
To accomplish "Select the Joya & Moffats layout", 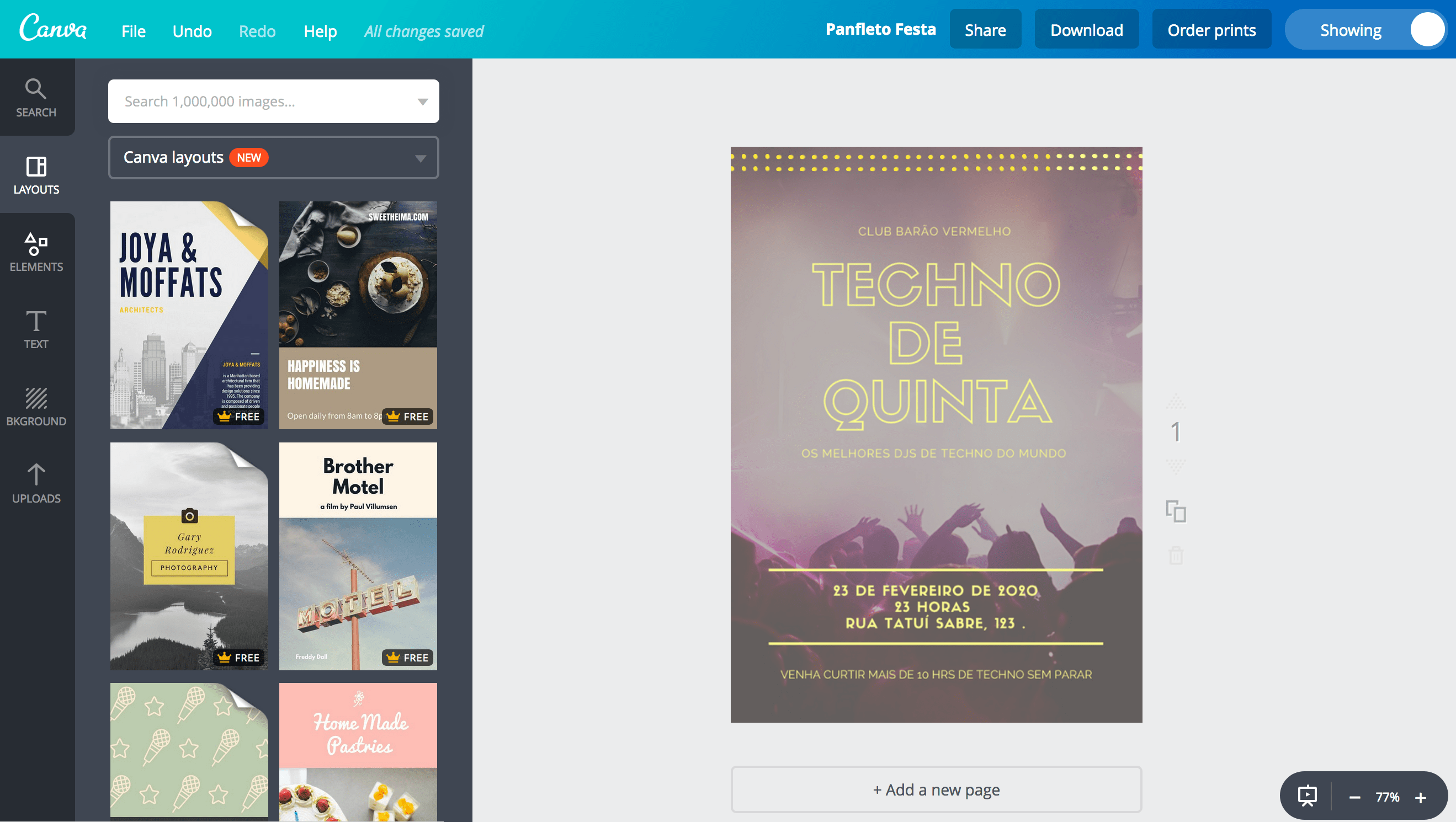I will 189,315.
